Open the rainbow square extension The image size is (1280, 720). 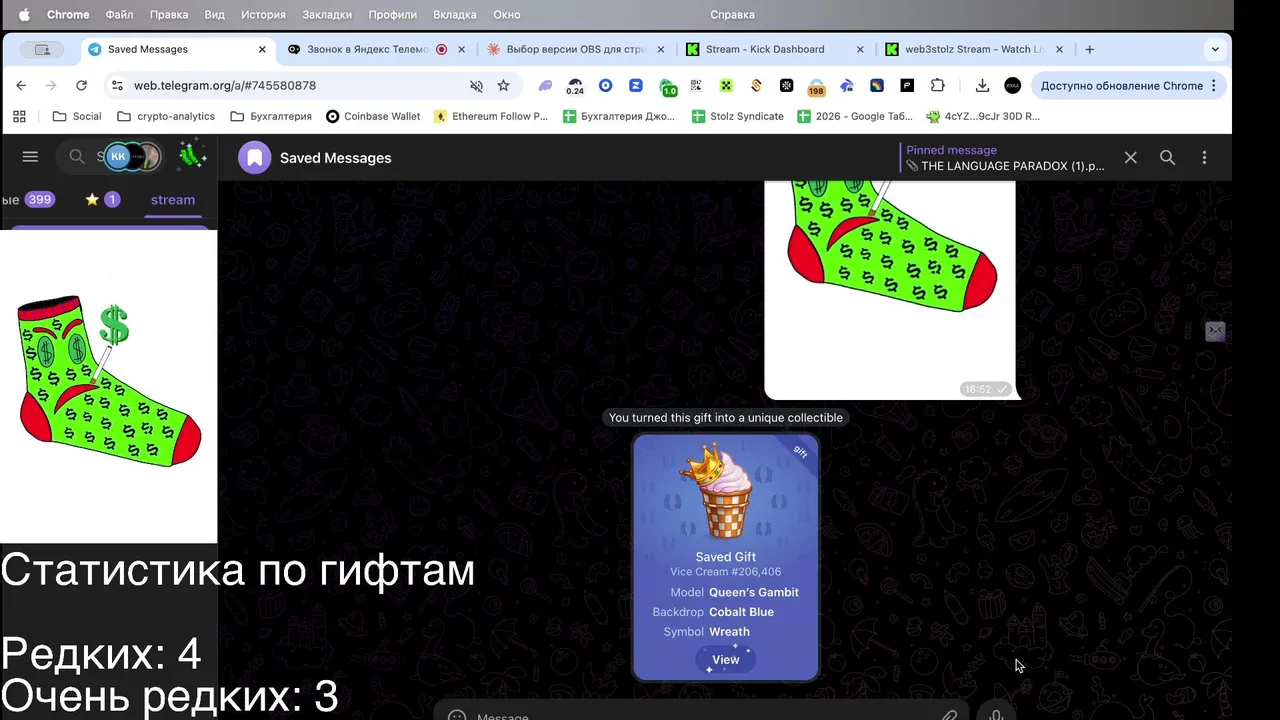[x=877, y=86]
